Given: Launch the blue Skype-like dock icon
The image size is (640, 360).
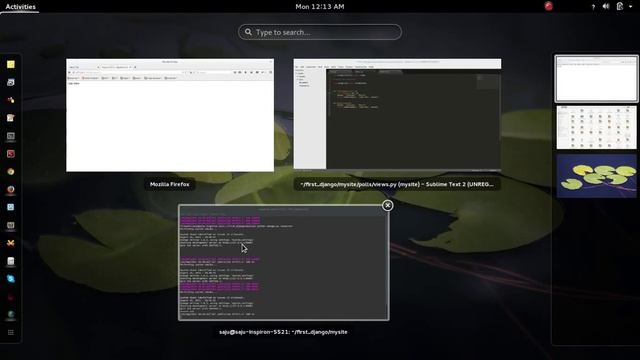Looking at the screenshot, I should 11,279.
